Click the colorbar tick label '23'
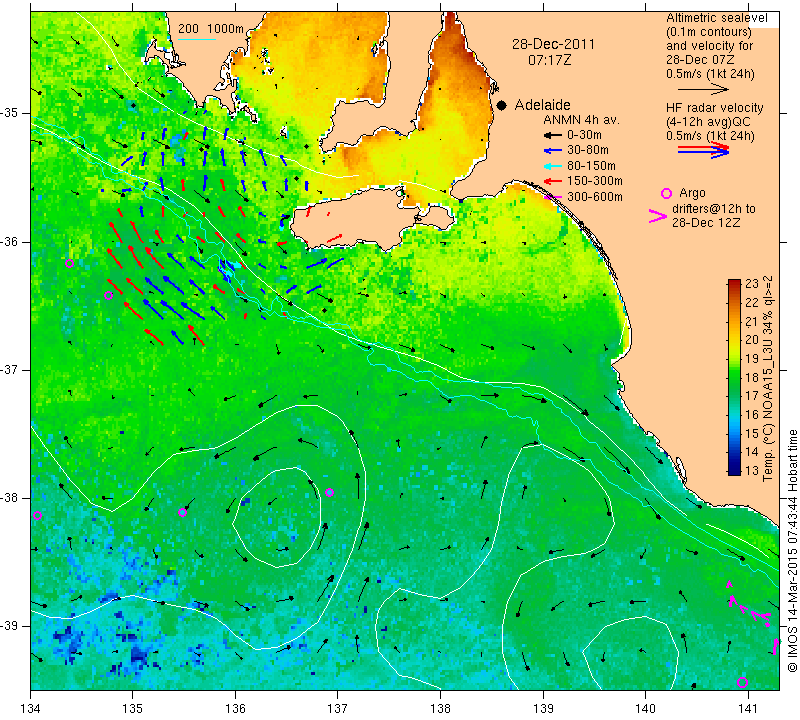Screen dimensions: 800x720 click(752, 284)
